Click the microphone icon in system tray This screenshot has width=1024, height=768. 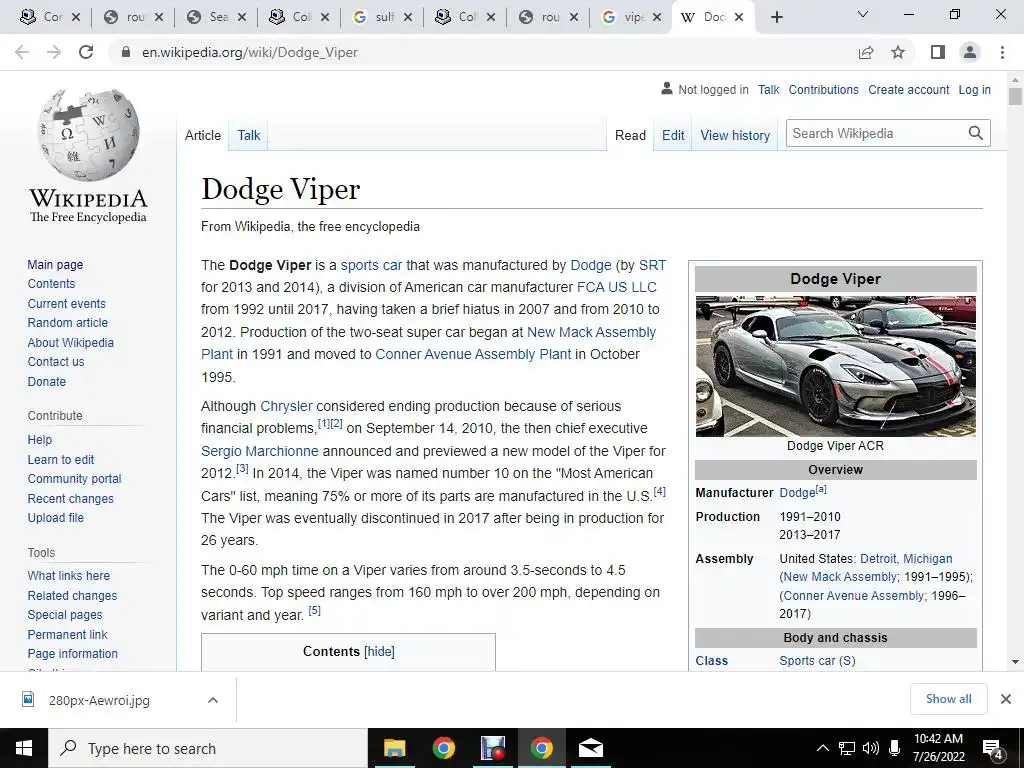pyautogui.click(x=894, y=748)
